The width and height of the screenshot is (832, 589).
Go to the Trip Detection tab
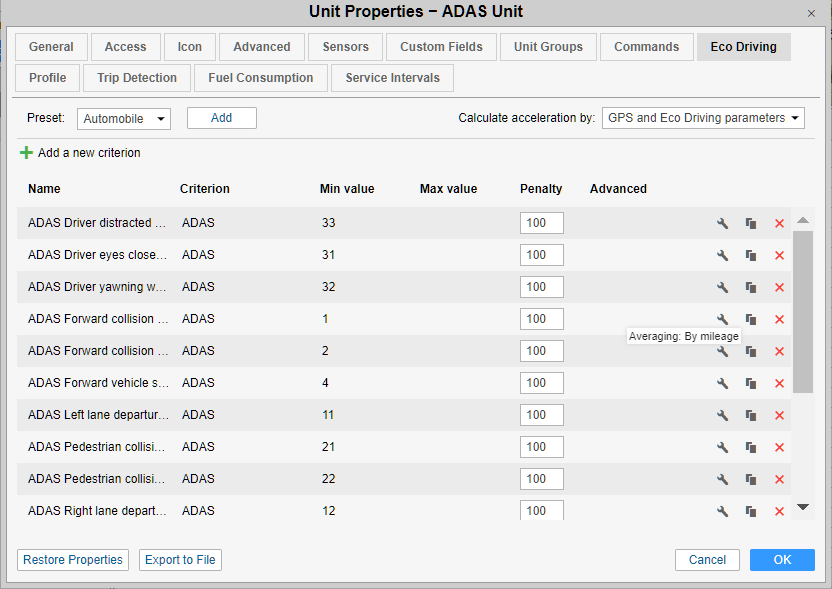137,78
